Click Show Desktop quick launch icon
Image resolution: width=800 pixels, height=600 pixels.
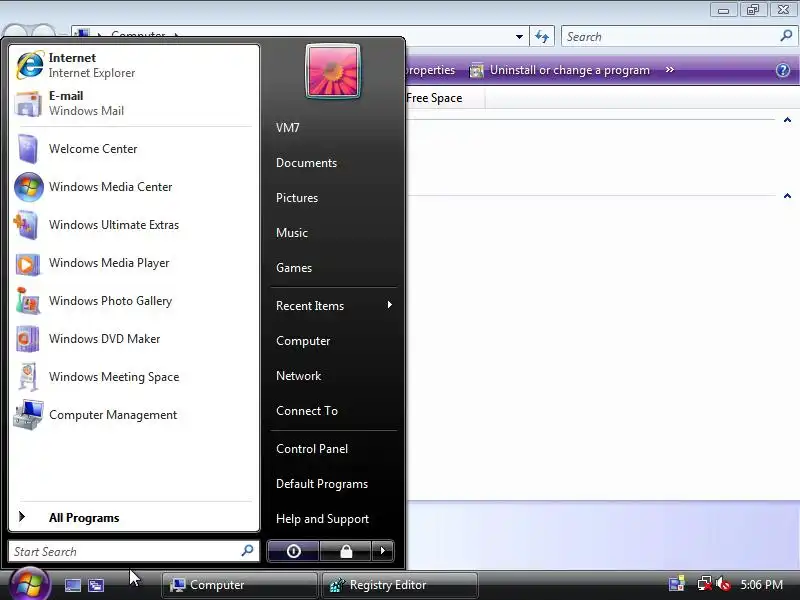click(72, 585)
